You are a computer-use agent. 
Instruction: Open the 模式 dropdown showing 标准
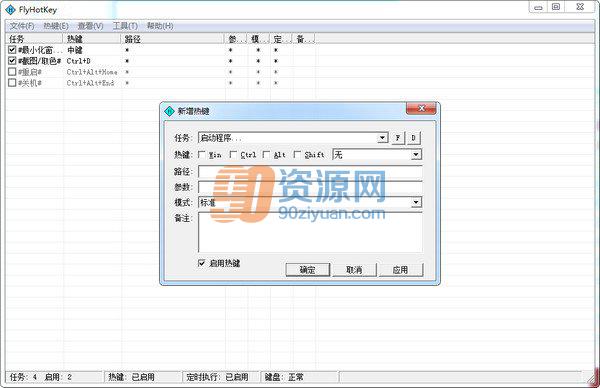pos(416,202)
